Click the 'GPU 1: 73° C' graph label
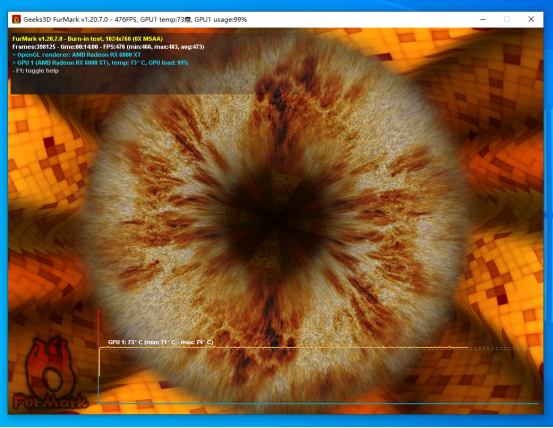Image resolution: width=553 pixels, height=428 pixels. coord(160,342)
